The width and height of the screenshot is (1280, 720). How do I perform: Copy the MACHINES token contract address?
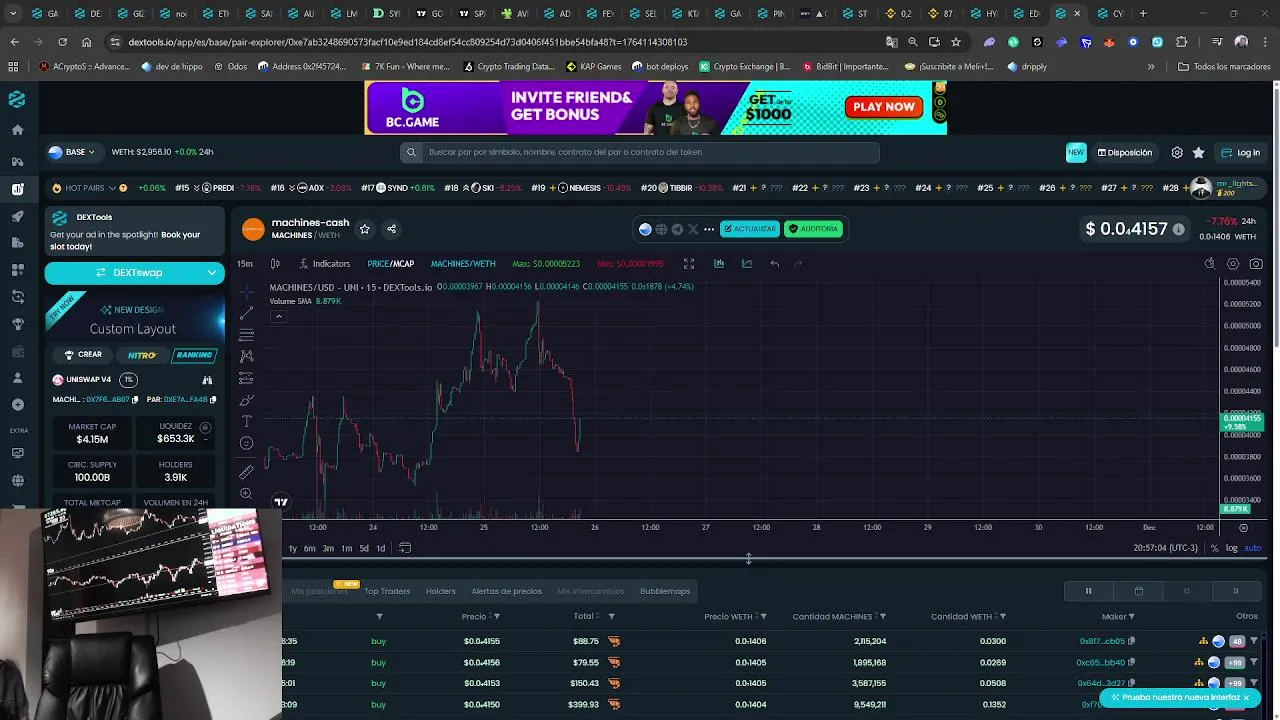tap(134, 400)
